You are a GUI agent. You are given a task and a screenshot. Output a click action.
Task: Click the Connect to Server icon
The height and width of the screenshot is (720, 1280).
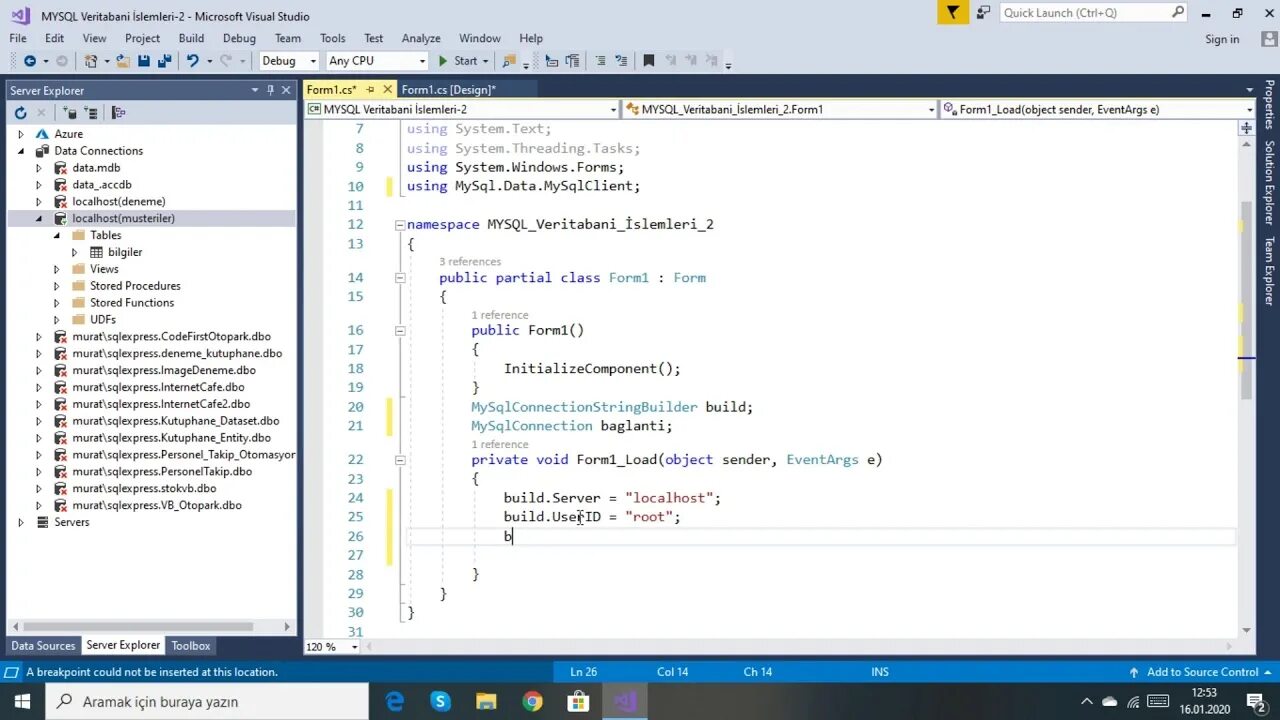tap(91, 113)
